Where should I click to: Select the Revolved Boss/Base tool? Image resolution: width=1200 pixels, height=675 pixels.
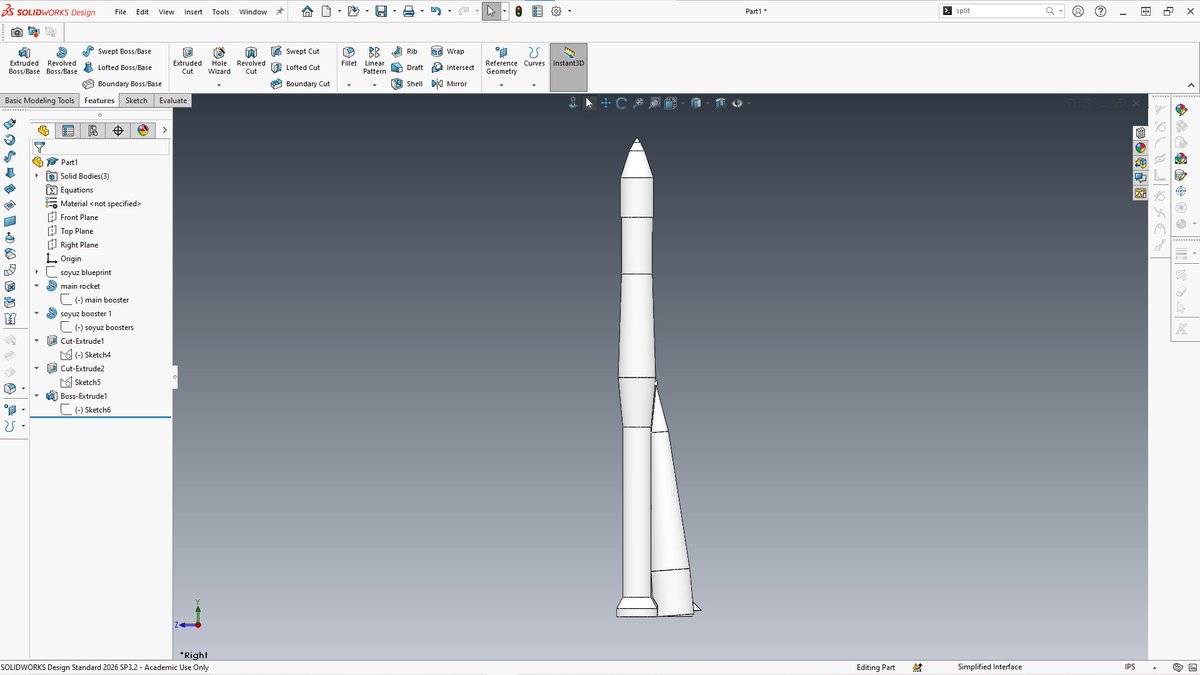pos(62,60)
